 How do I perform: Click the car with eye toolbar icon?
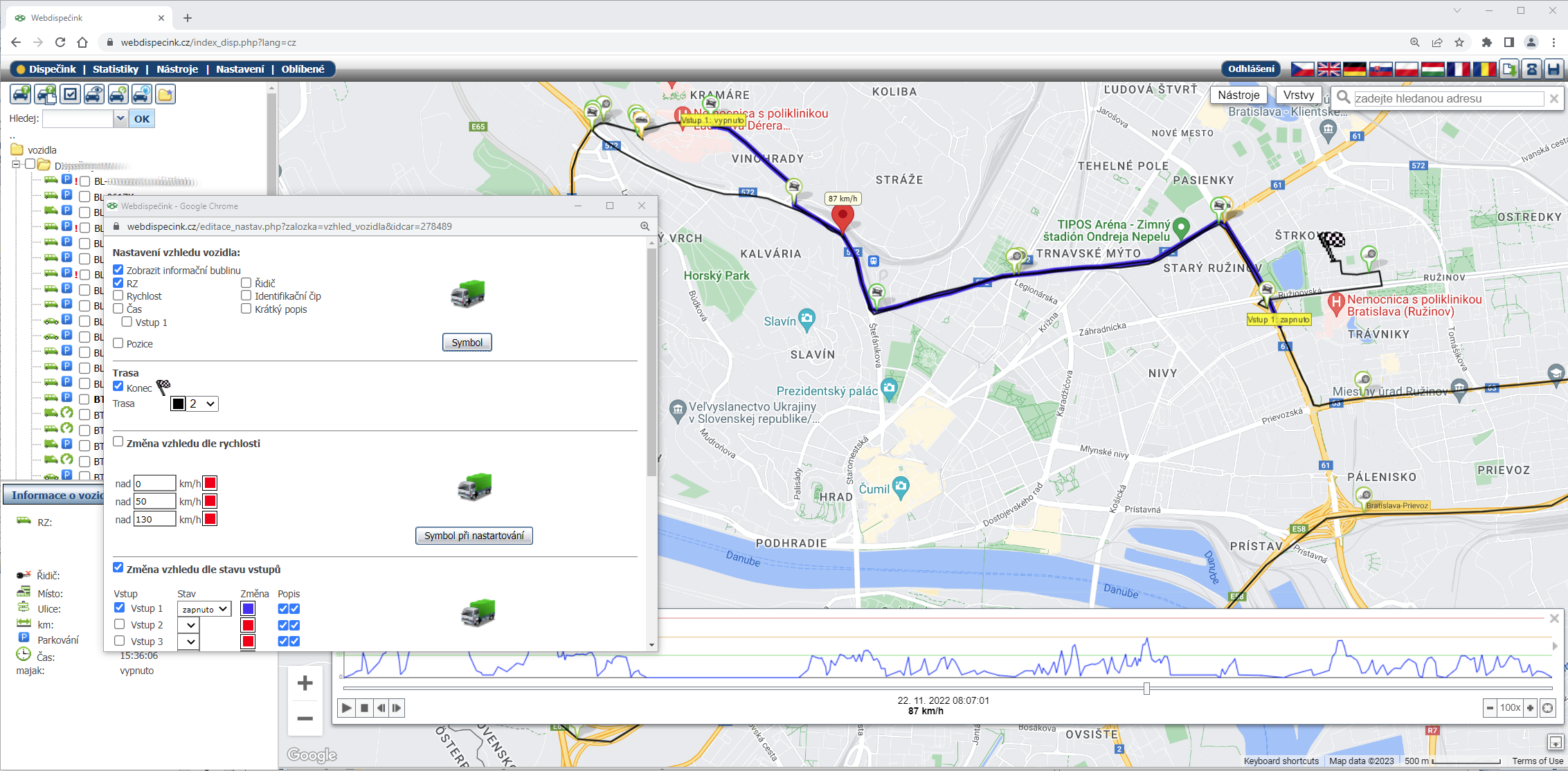tap(94, 94)
